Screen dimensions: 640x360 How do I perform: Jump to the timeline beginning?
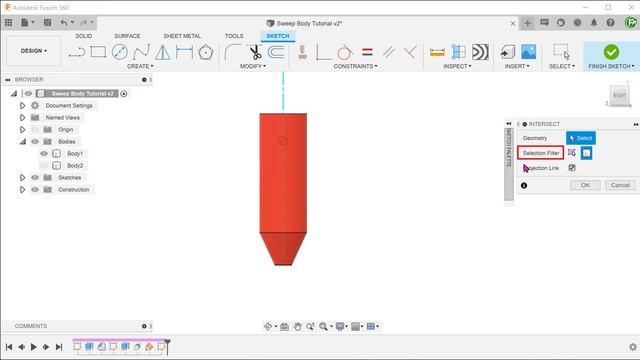(9, 347)
